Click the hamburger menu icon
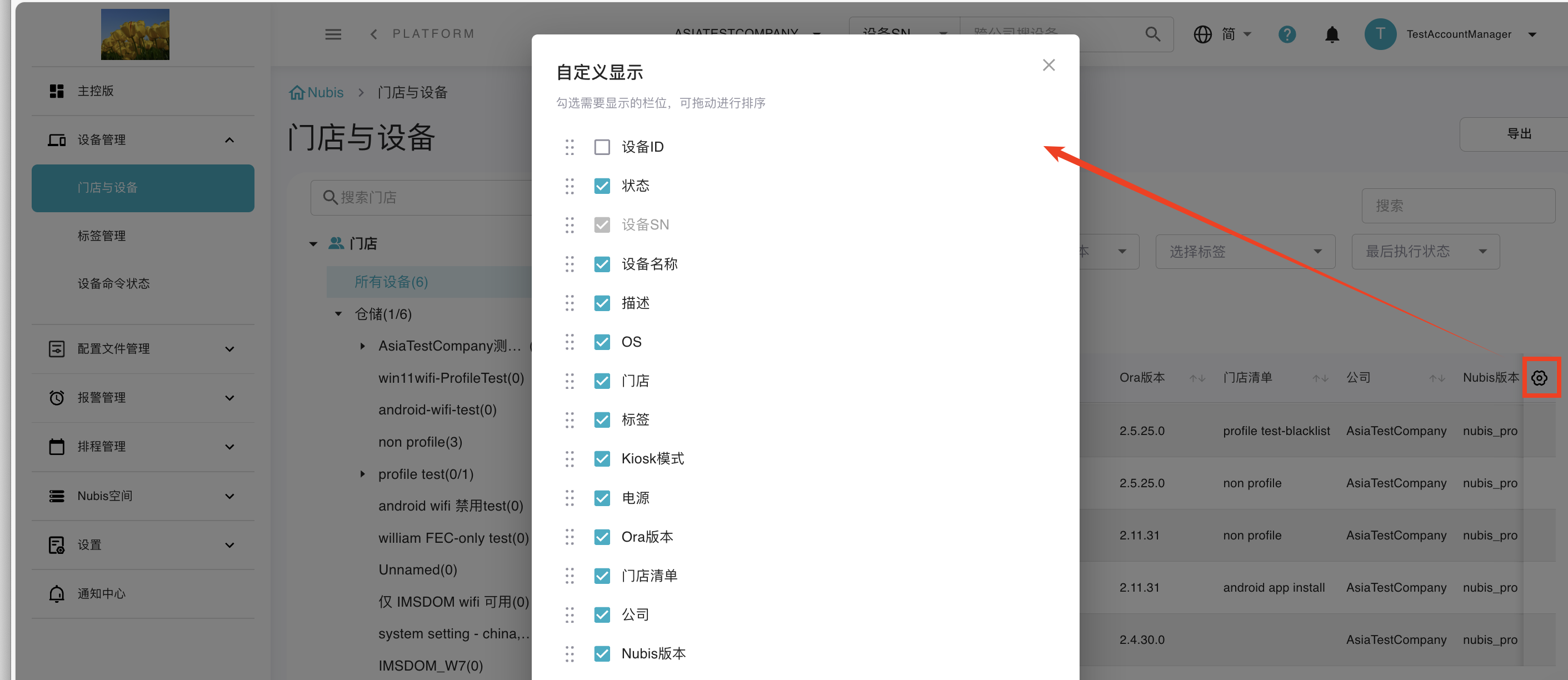The height and width of the screenshot is (680, 1568). 333,34
